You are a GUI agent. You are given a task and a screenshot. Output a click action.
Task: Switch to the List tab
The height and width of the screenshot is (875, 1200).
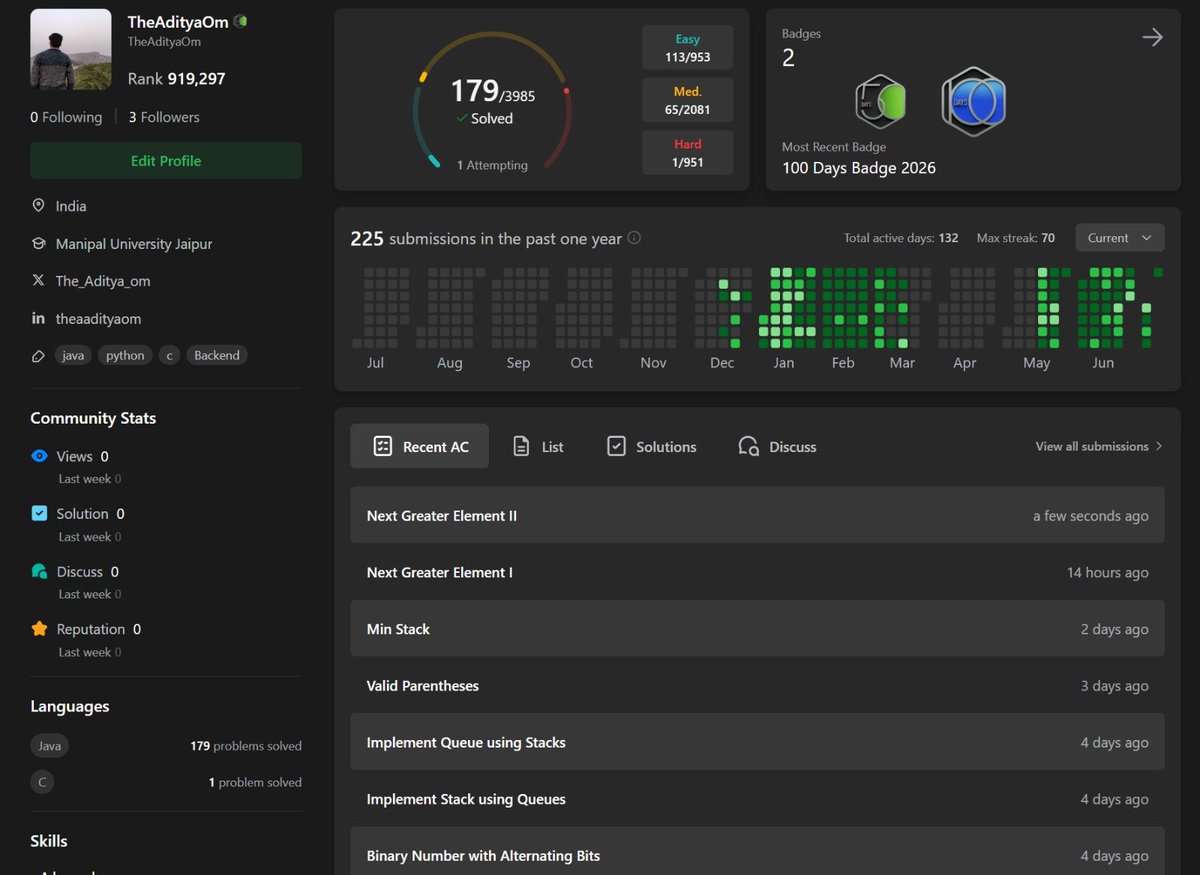click(x=538, y=446)
